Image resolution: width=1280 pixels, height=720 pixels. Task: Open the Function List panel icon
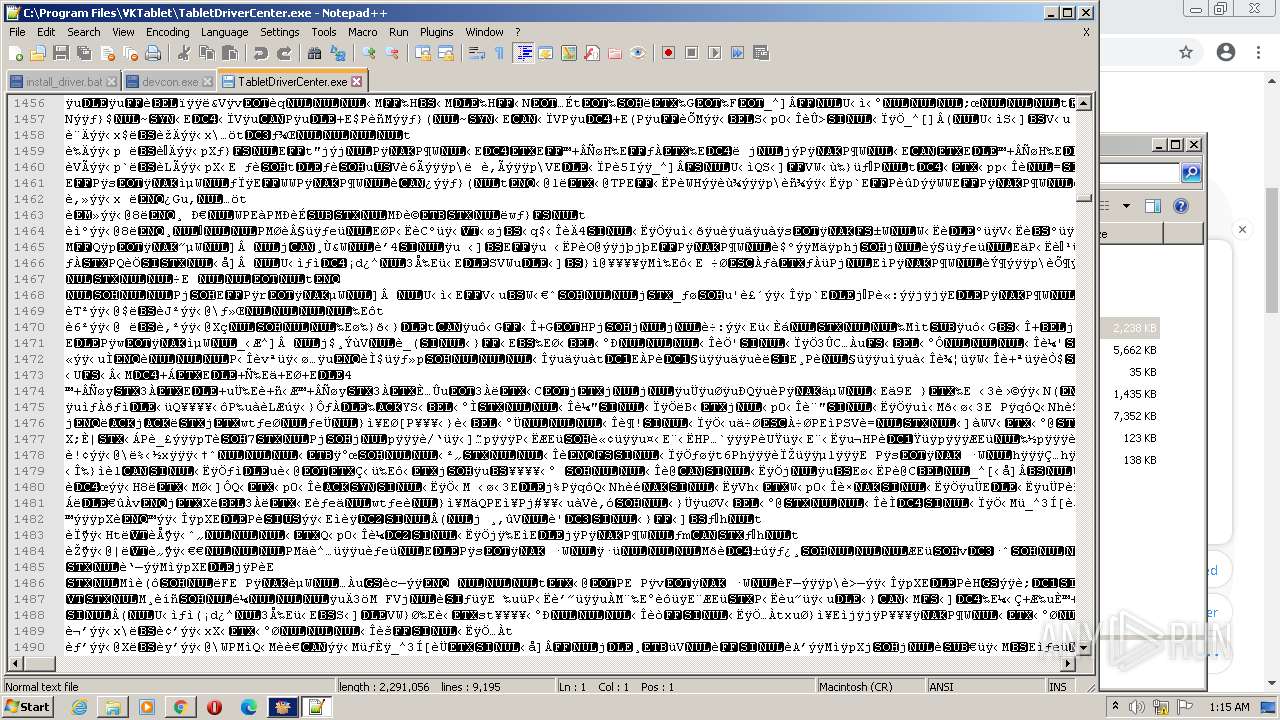592,53
